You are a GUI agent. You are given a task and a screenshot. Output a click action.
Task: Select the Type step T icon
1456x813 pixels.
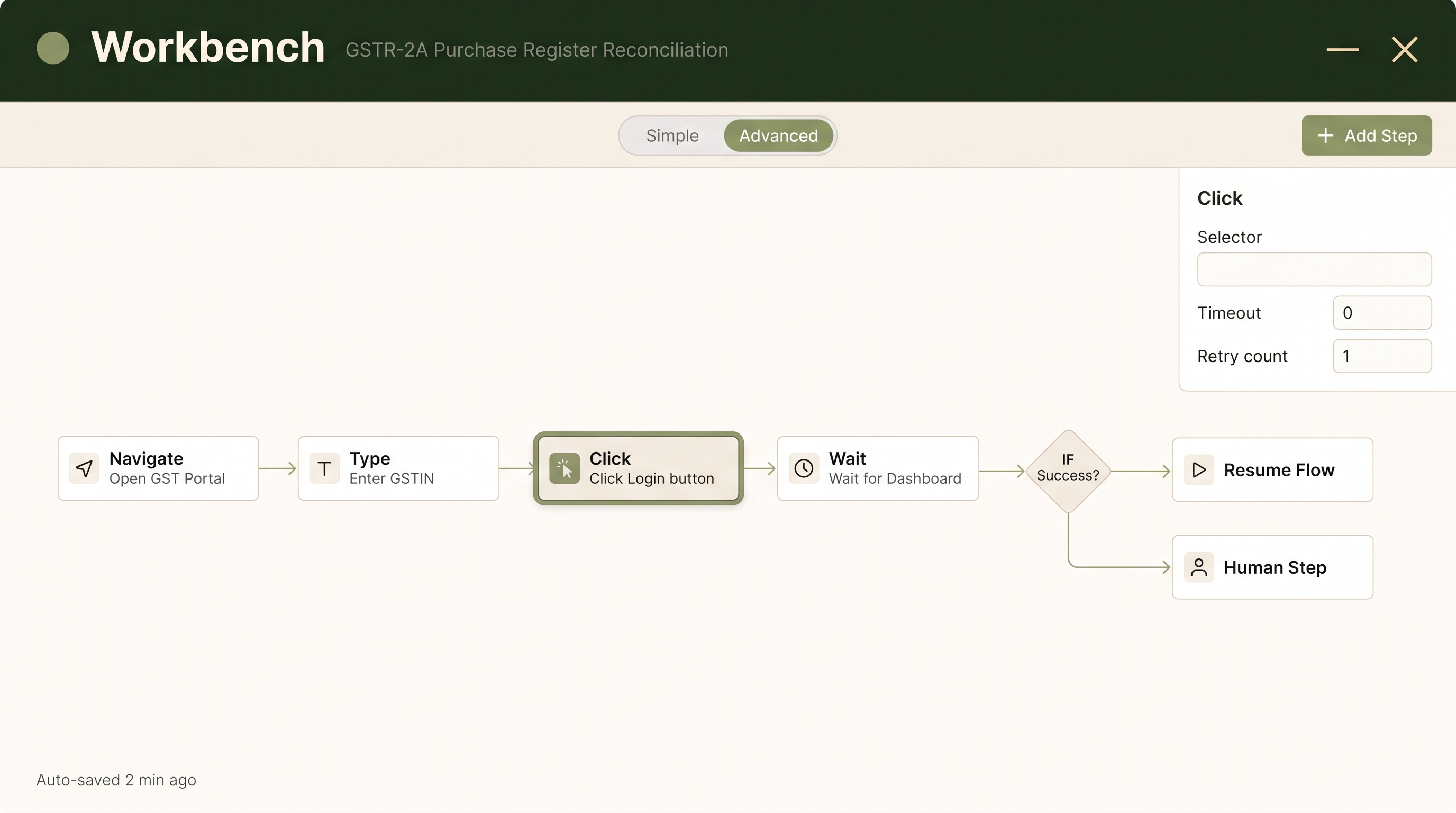pyautogui.click(x=324, y=468)
